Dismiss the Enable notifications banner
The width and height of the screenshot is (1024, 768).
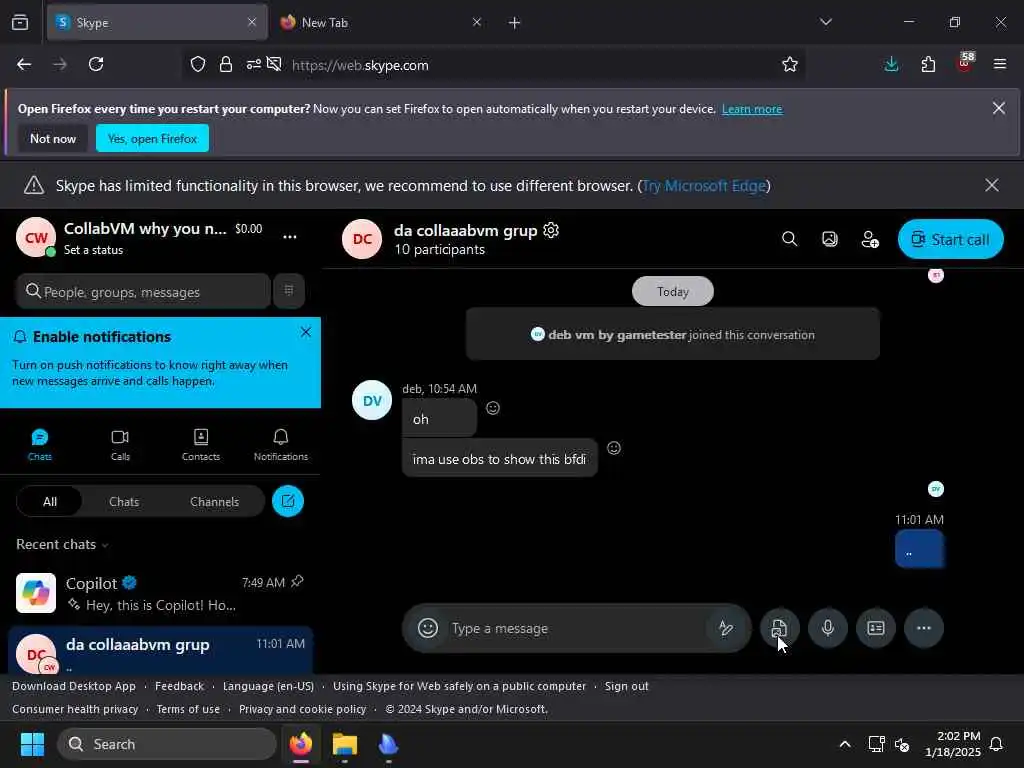[x=306, y=332]
